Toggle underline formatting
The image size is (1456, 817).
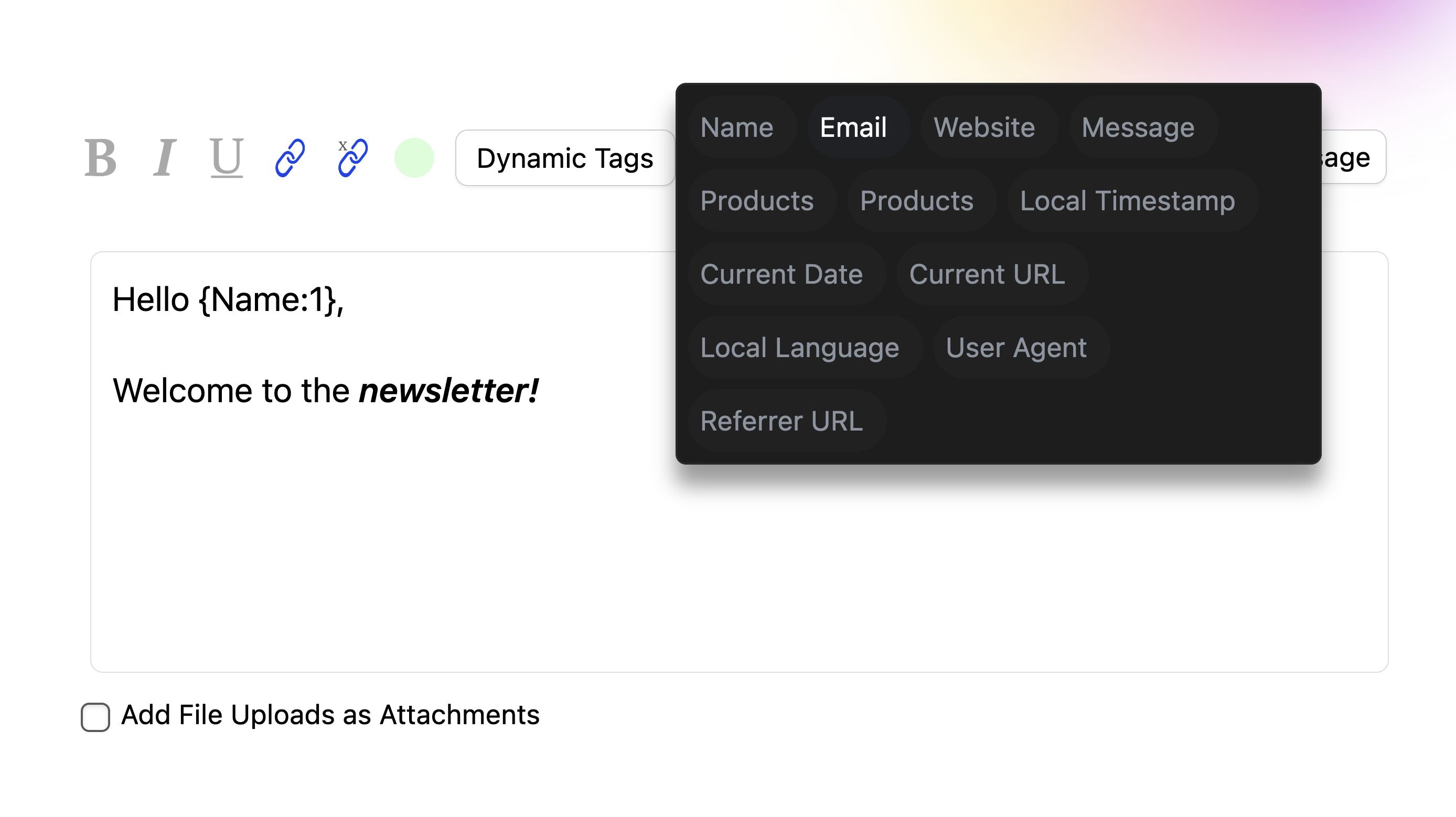click(x=227, y=158)
